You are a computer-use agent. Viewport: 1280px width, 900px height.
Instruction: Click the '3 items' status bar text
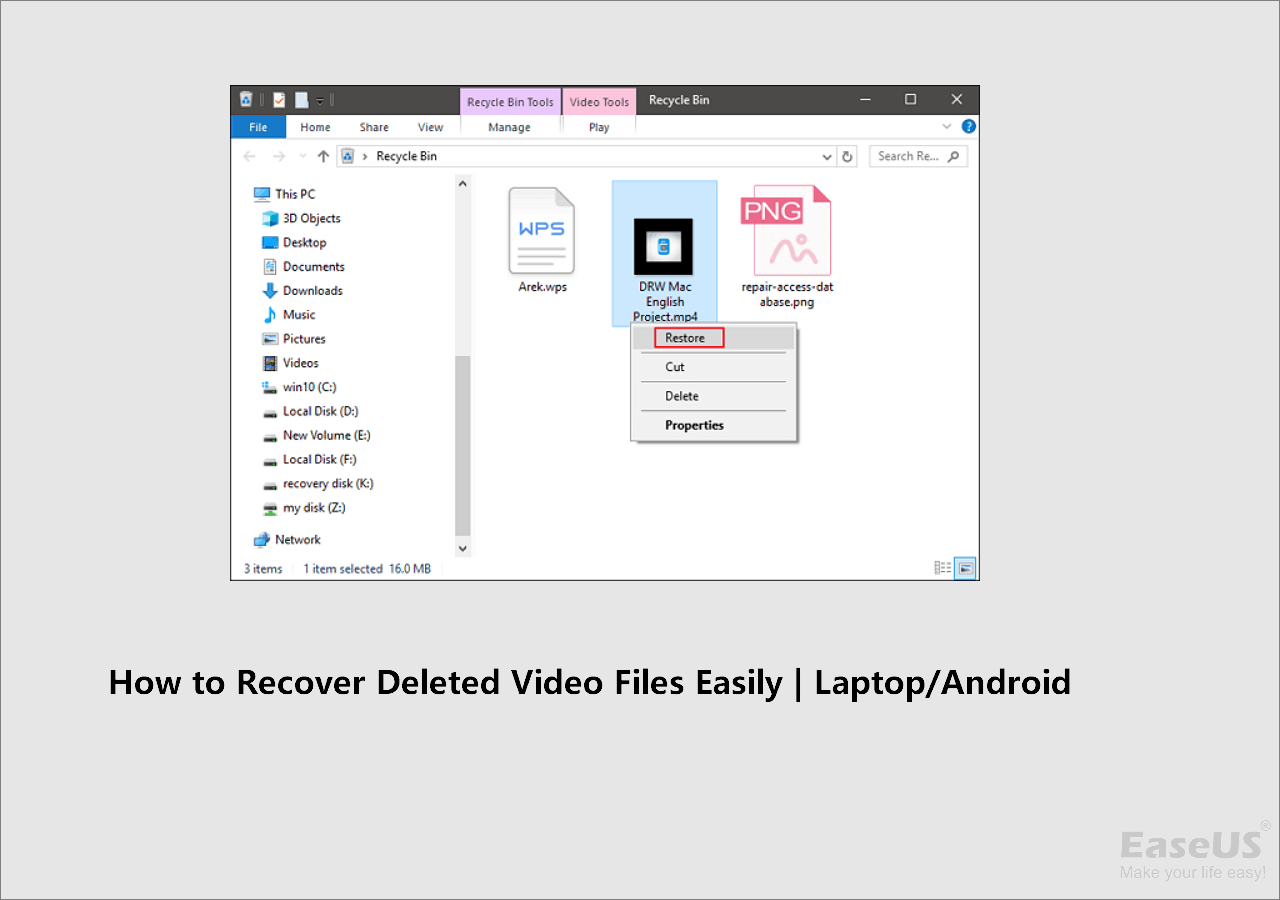[263, 569]
